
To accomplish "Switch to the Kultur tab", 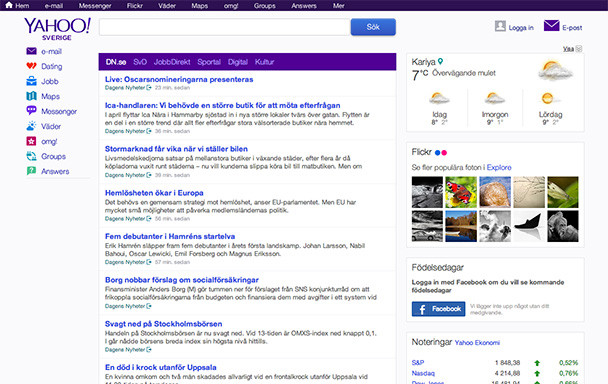I will (264, 62).
